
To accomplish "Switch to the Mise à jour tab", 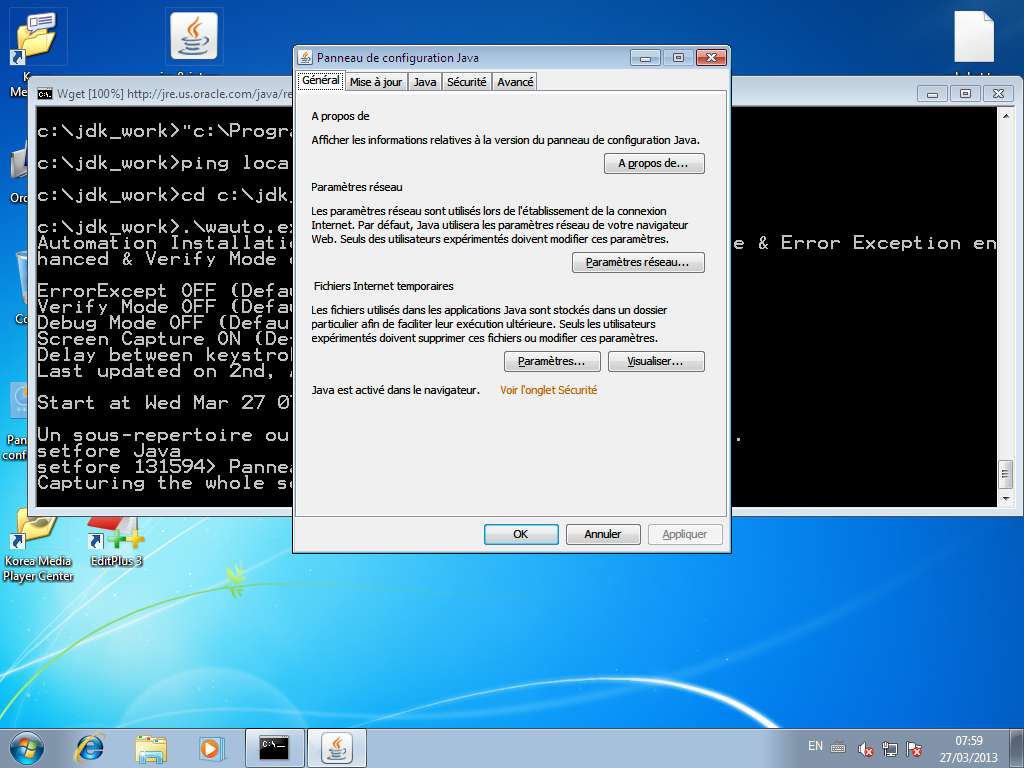I will point(376,82).
